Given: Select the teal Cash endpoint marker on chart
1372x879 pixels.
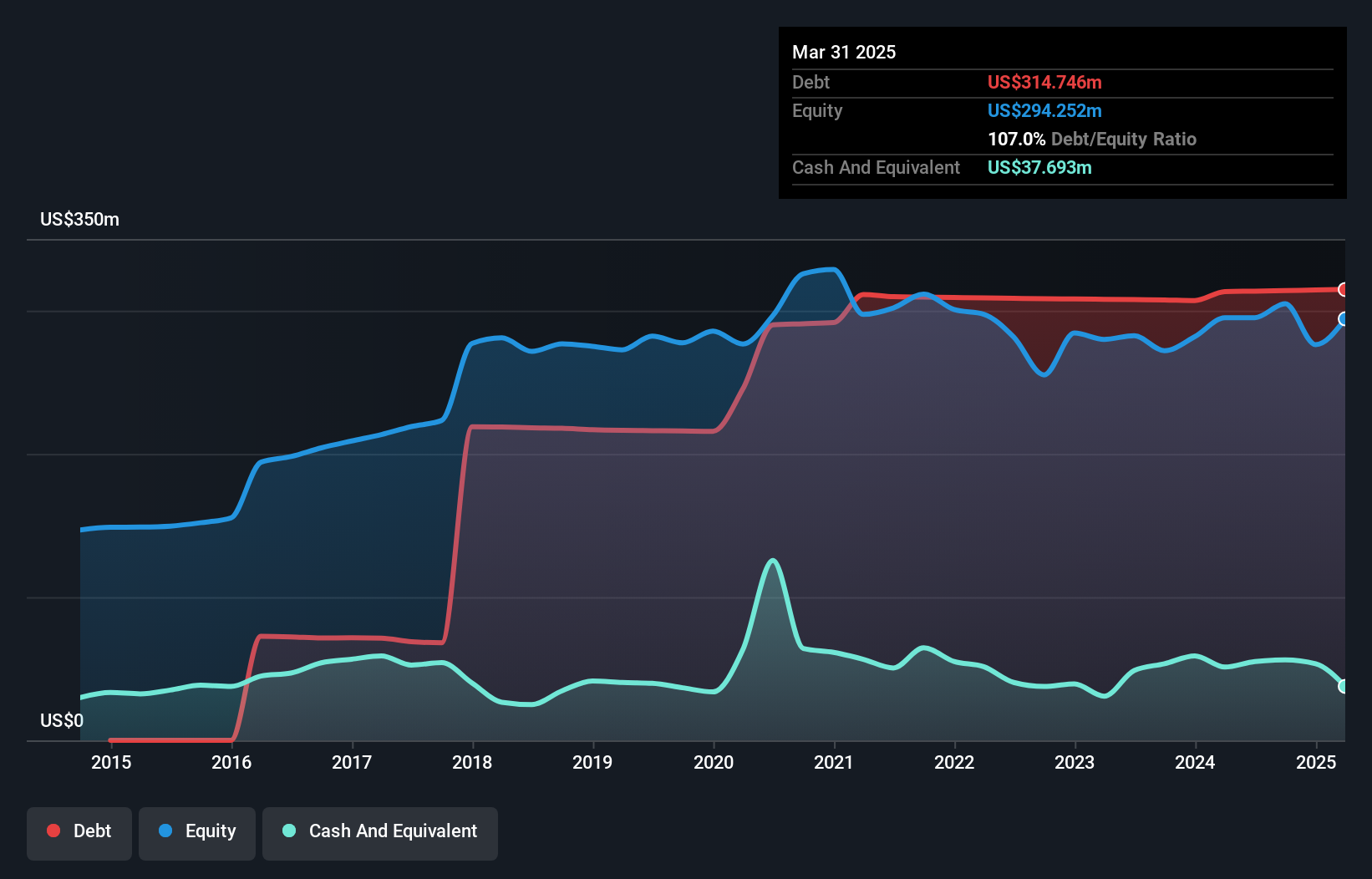Looking at the screenshot, I should pyautogui.click(x=1343, y=687).
